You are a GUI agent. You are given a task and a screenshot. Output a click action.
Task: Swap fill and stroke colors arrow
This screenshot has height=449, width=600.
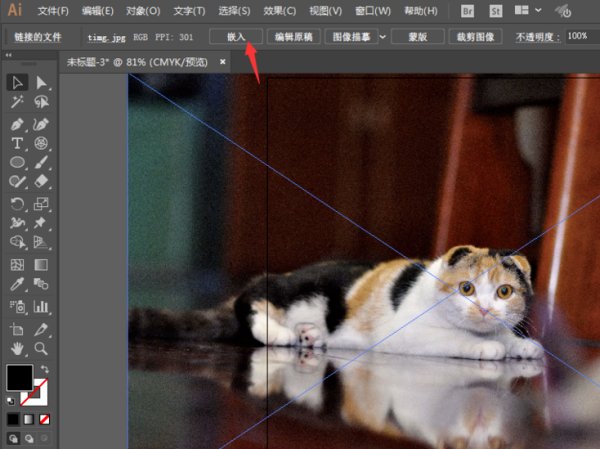(45, 369)
